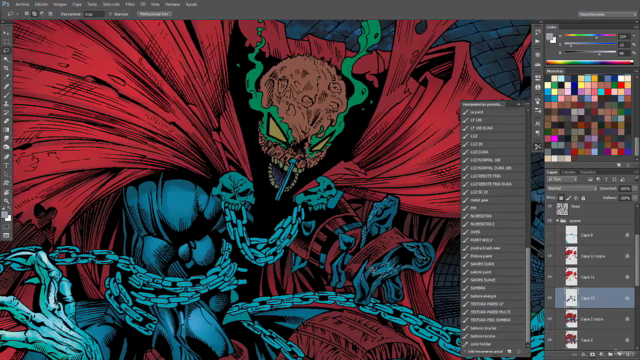This screenshot has height=360, width=640.
Task: Select LUZ DURA tool preset
Action: click(493, 152)
